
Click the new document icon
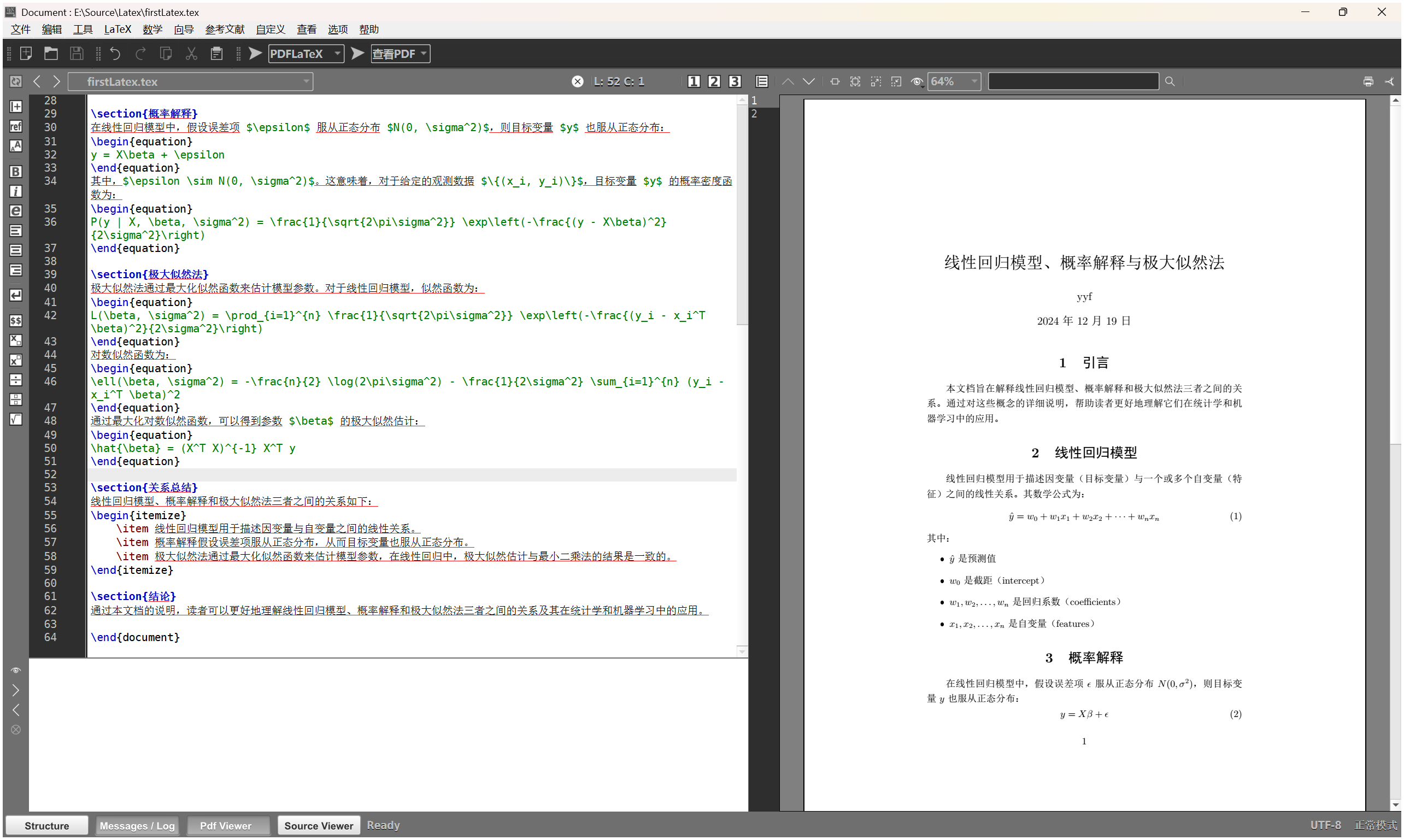click(x=26, y=54)
